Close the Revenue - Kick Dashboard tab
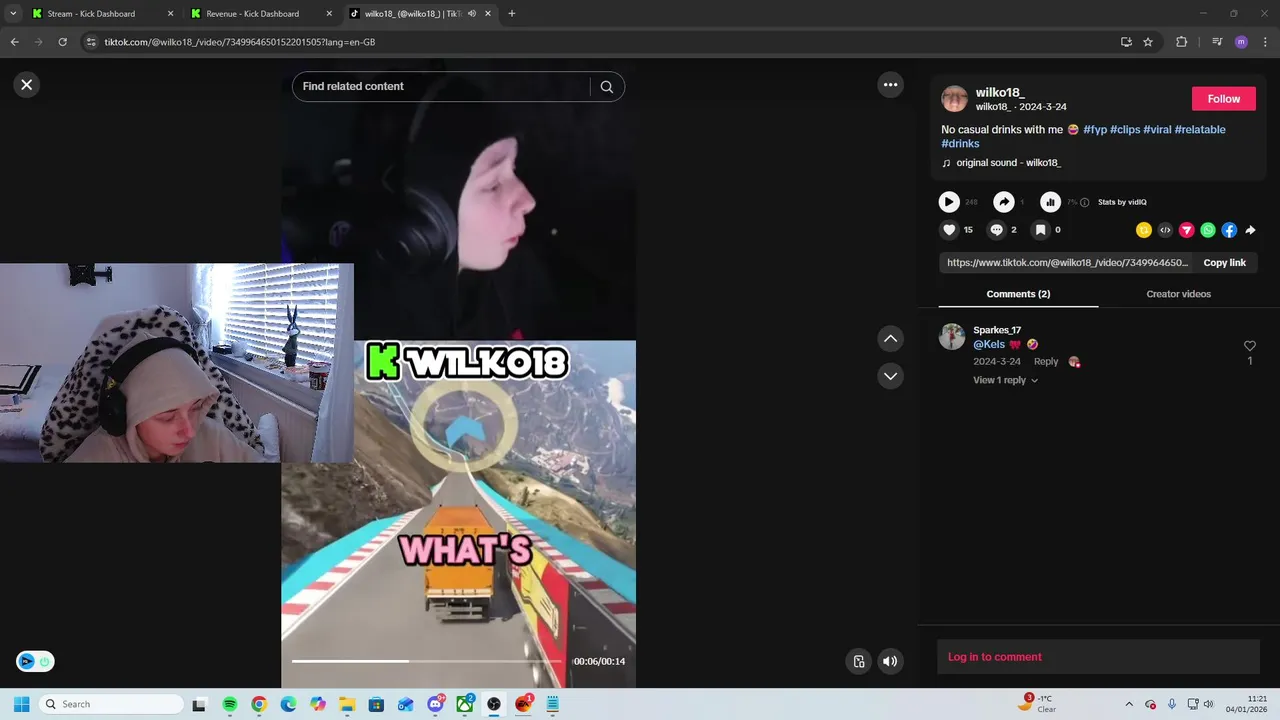 (329, 14)
